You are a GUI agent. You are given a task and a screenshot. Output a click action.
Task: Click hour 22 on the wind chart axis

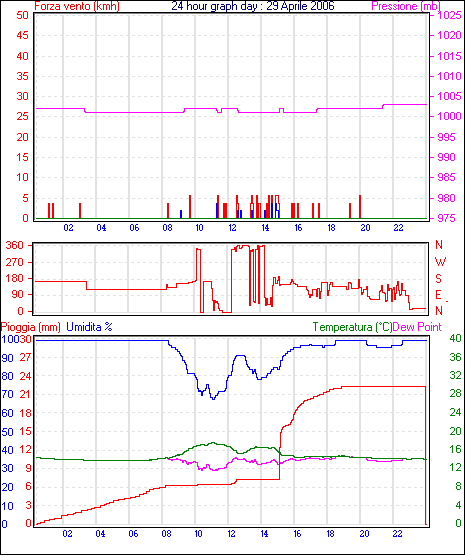(x=398, y=228)
